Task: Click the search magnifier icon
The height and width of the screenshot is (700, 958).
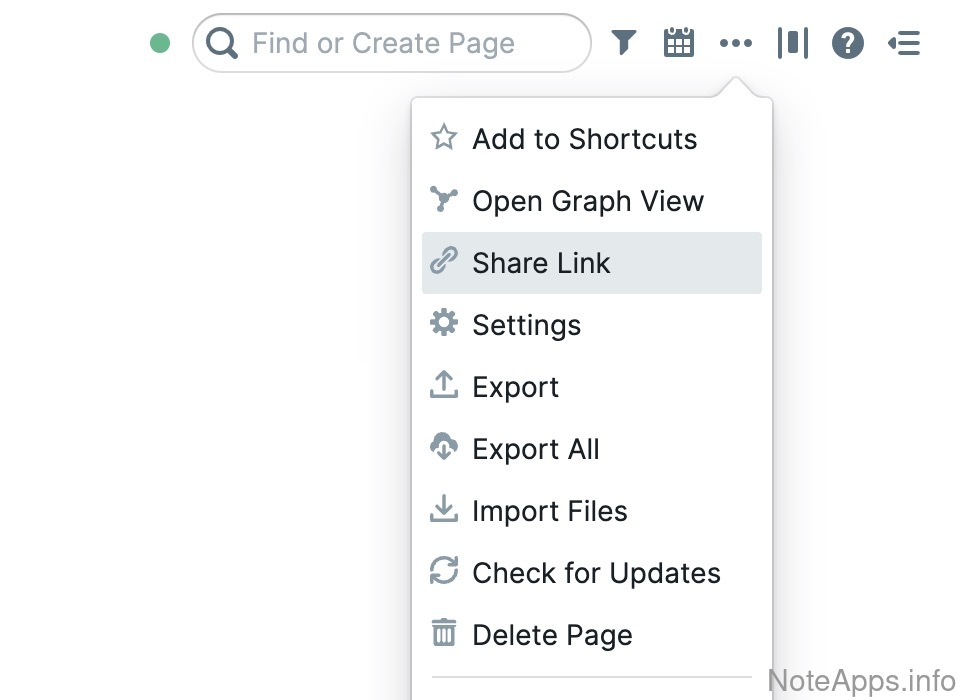Action: pyautogui.click(x=222, y=43)
